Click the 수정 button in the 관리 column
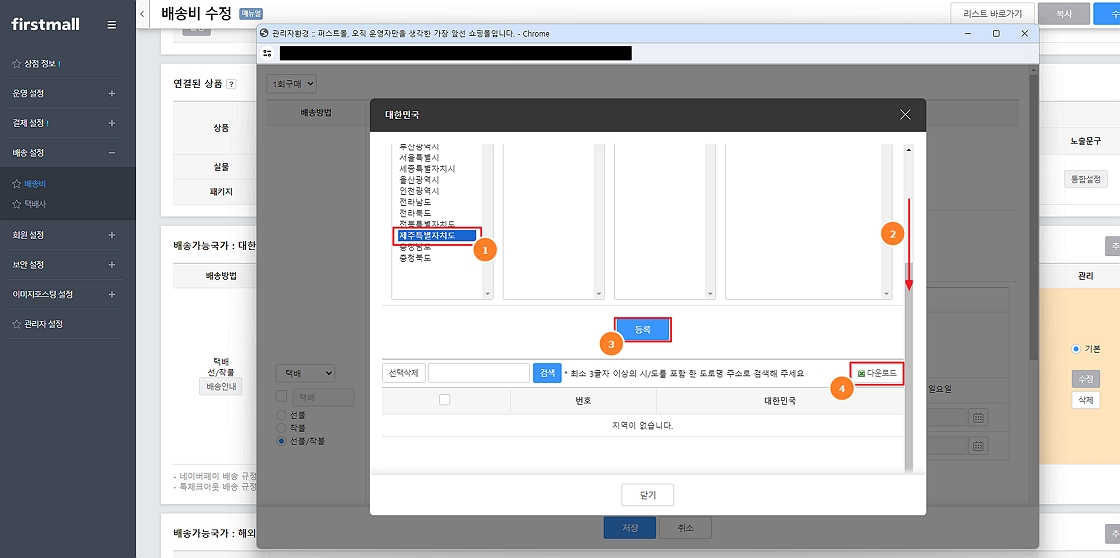The width and height of the screenshot is (1120, 558). point(1086,378)
